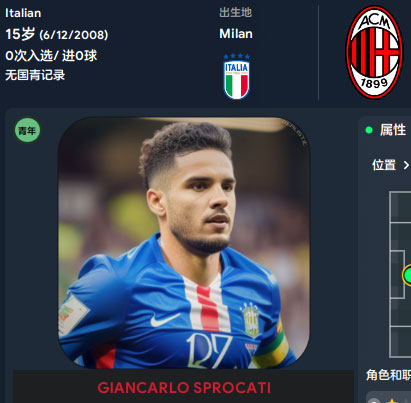Open the AC Milan club crest
The width and height of the screenshot is (411, 403).
(x=374, y=52)
